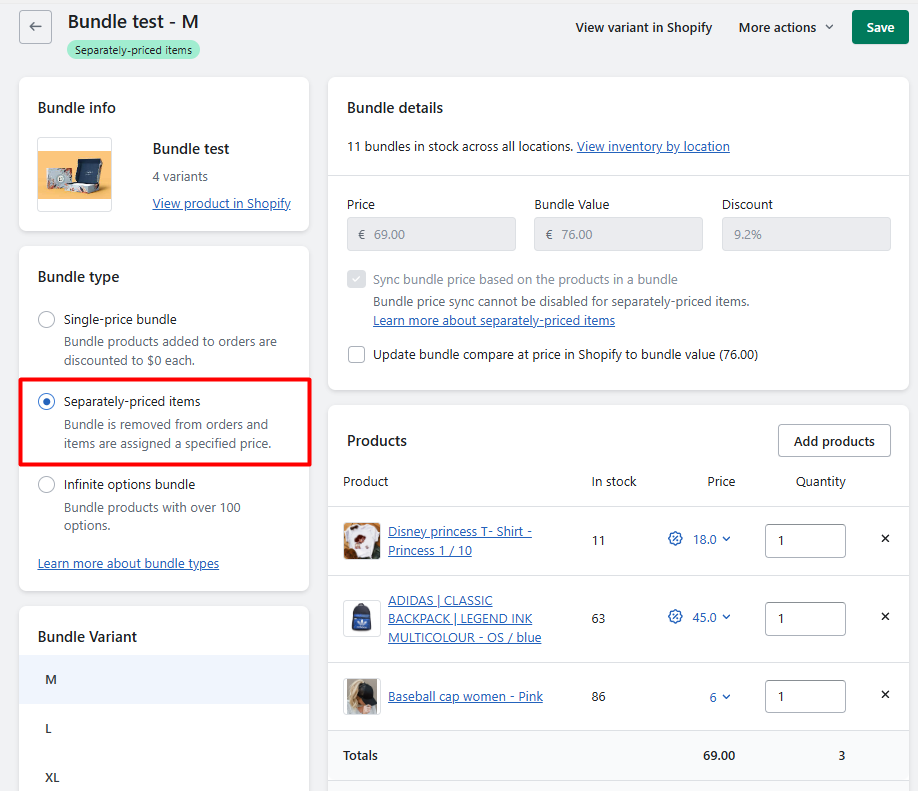
Task: Expand More actions dropdown
Action: click(786, 28)
